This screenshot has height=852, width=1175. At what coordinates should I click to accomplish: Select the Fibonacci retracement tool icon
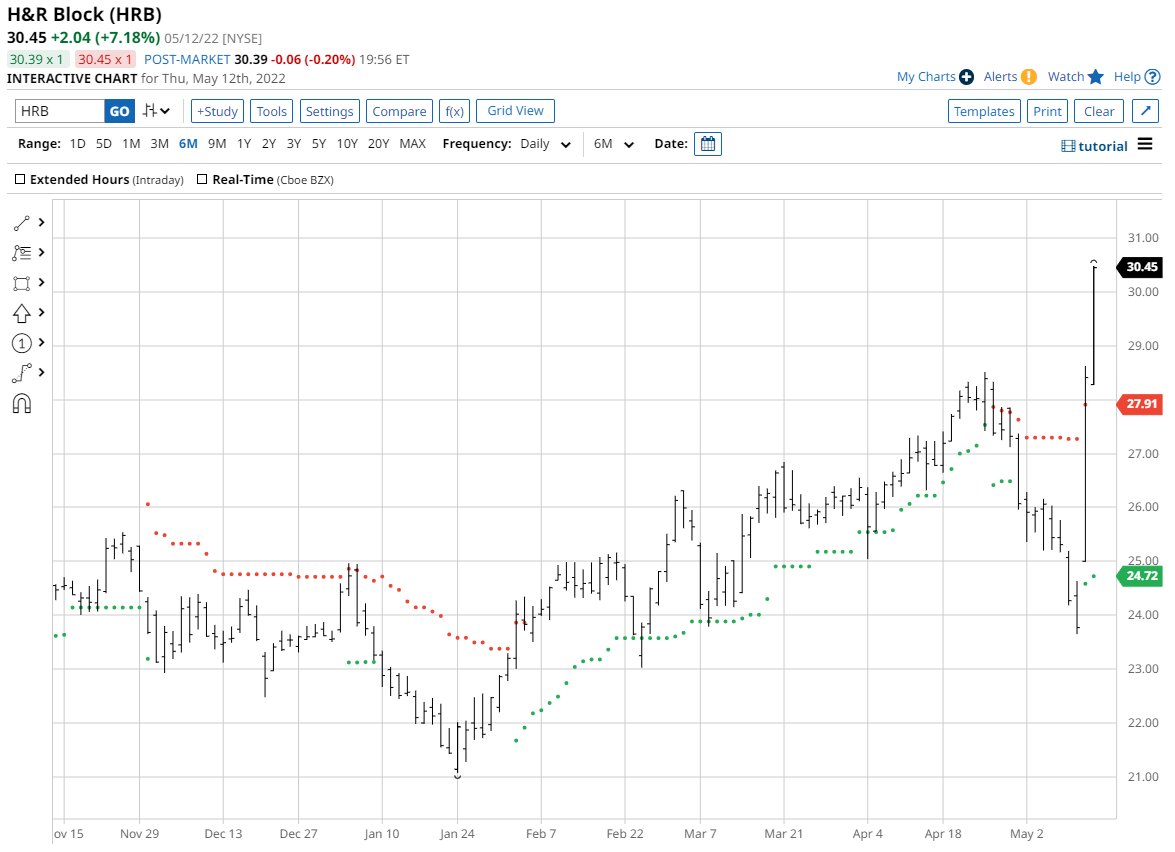pyautogui.click(x=21, y=253)
